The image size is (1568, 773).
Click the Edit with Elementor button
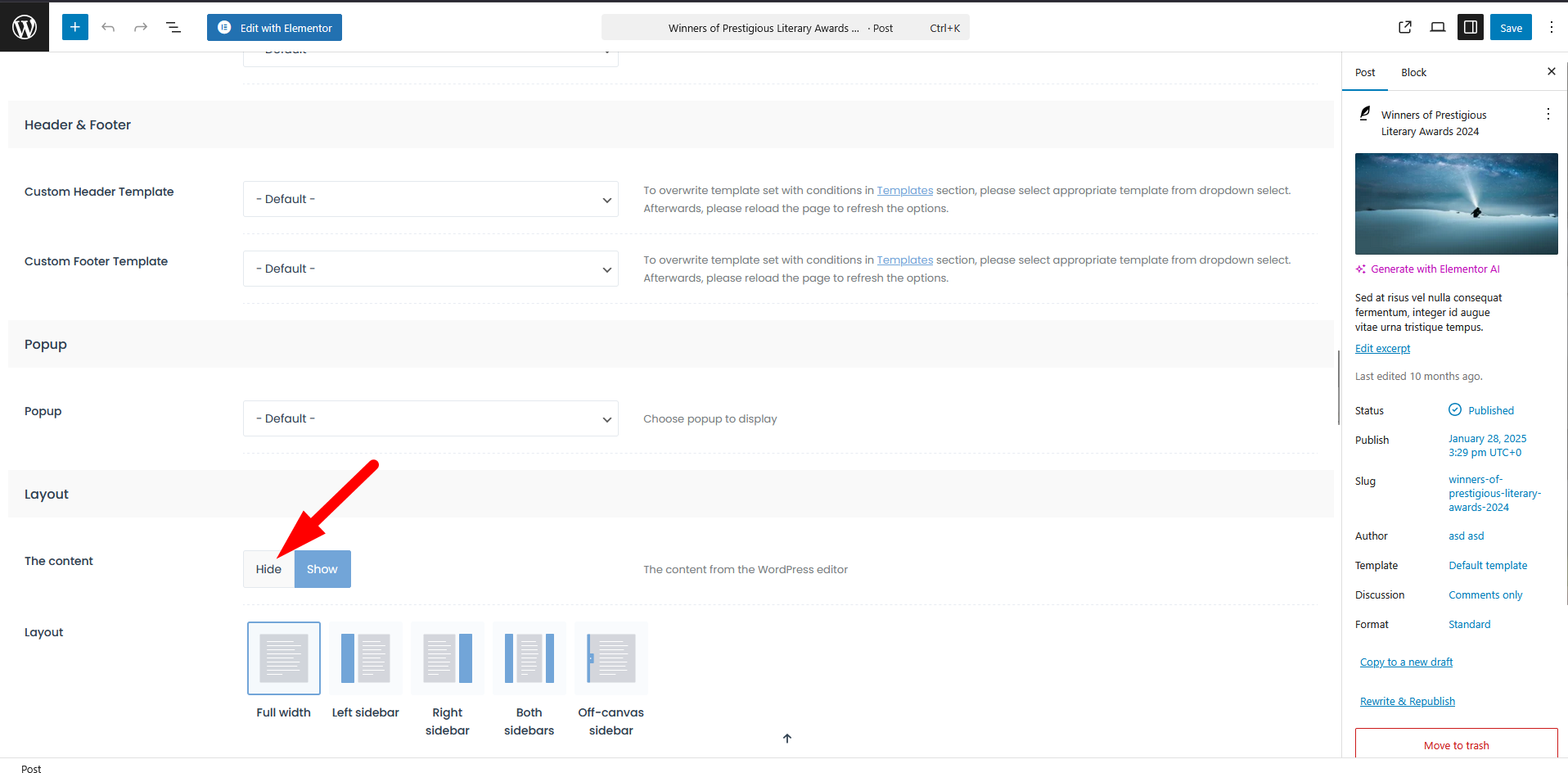coord(274,27)
